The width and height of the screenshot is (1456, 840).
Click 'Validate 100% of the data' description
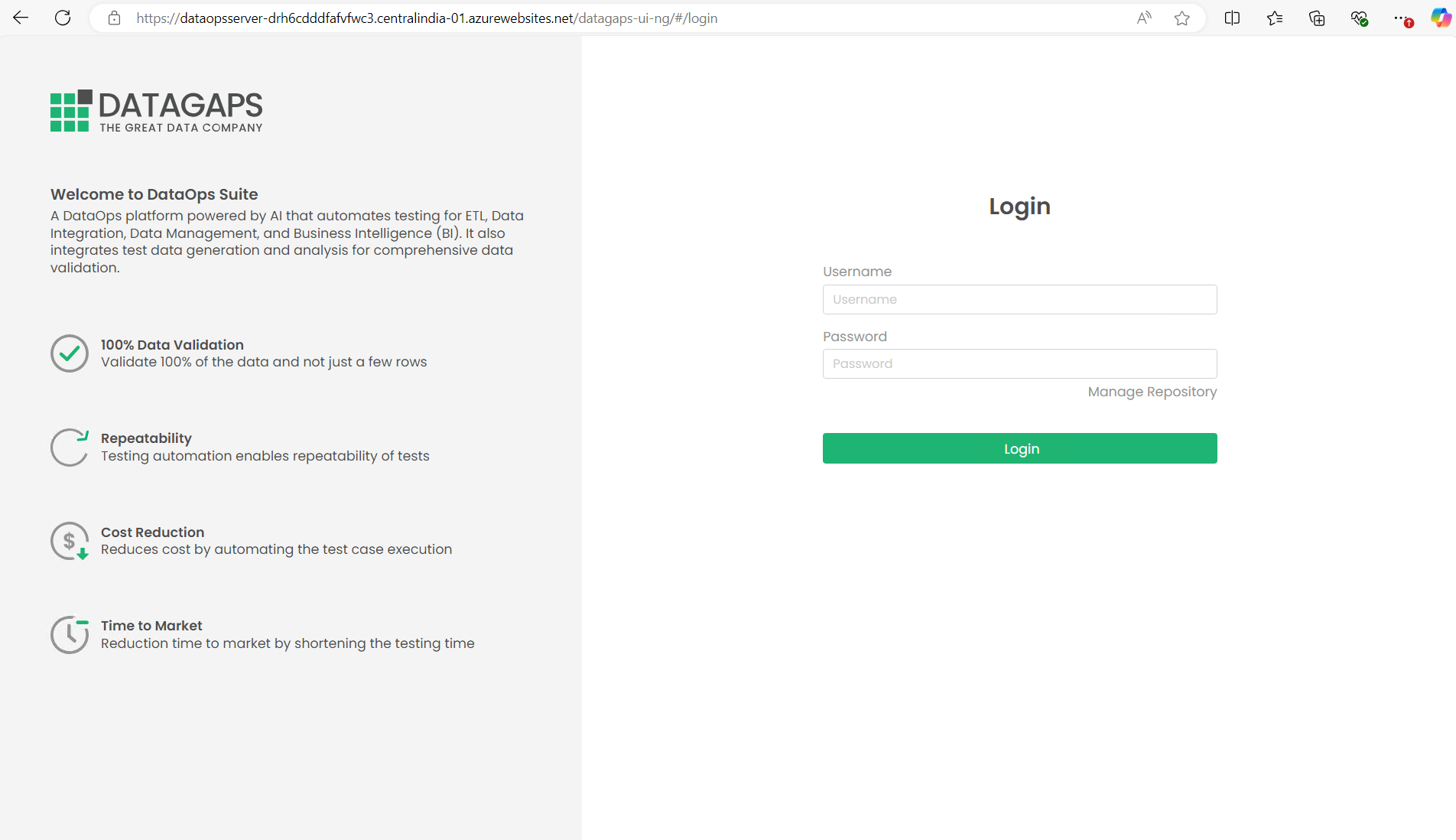[264, 362]
